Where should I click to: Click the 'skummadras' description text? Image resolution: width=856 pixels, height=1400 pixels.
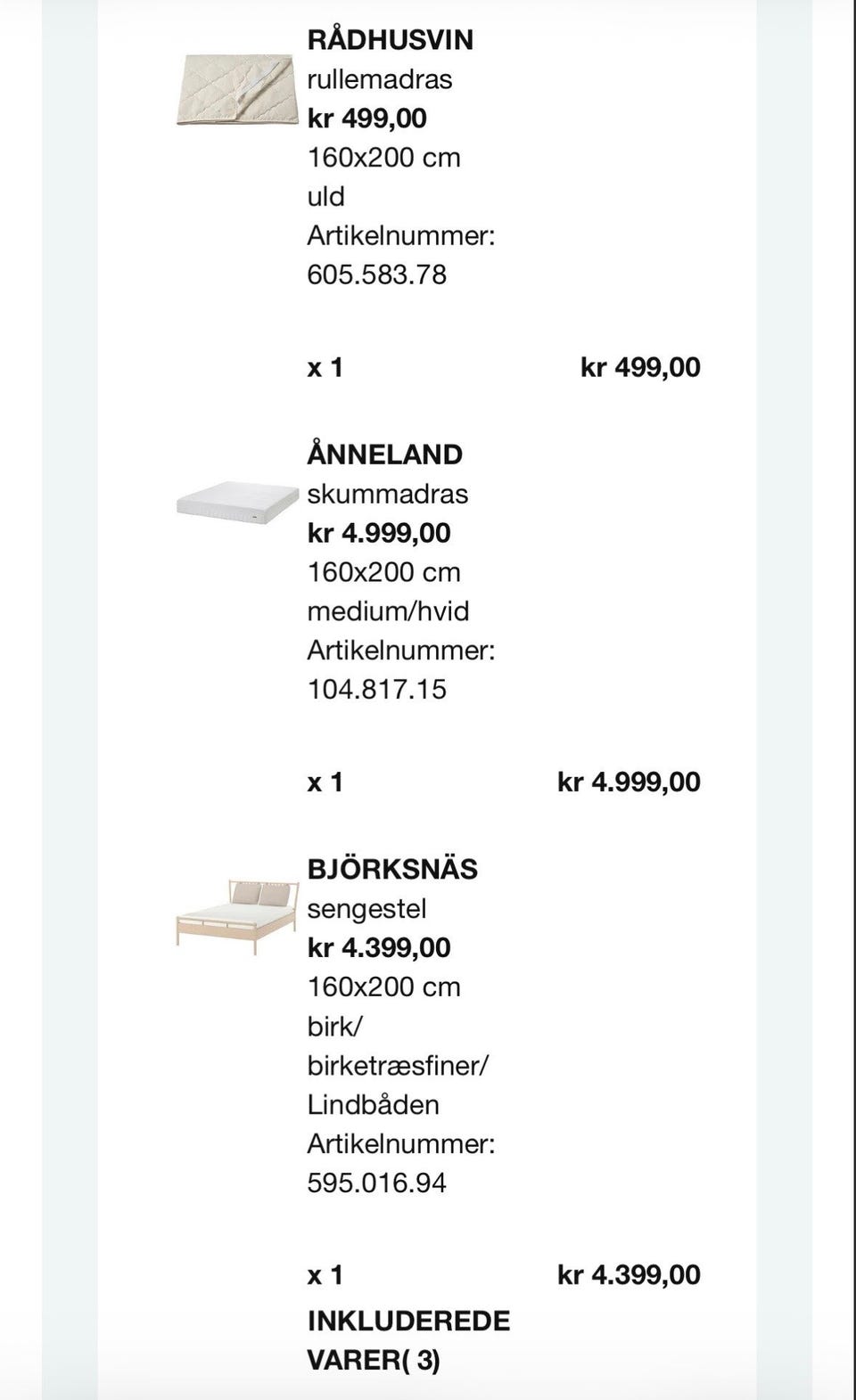pos(387,493)
